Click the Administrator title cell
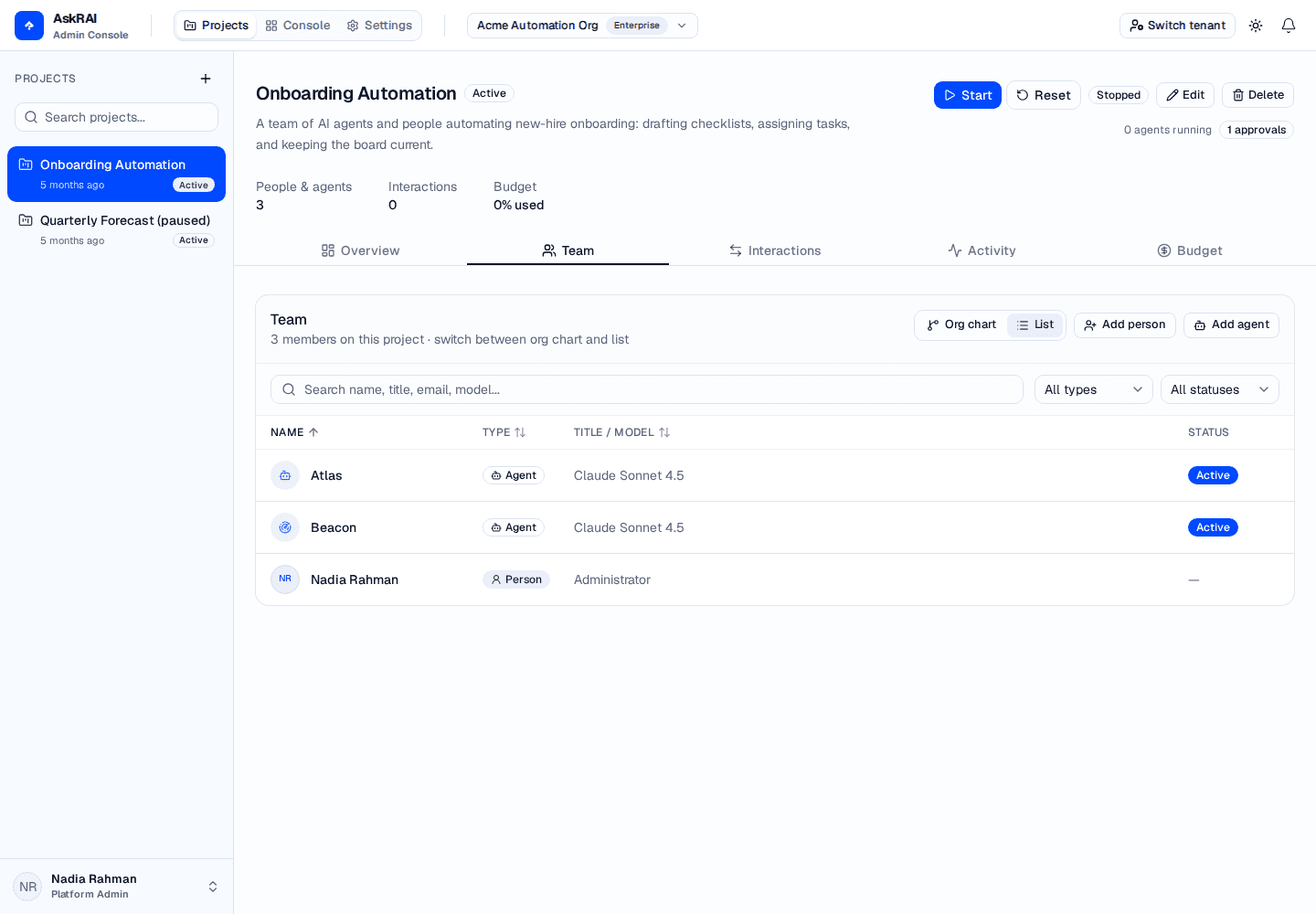Screen dimensions: 1316x914 (612, 579)
